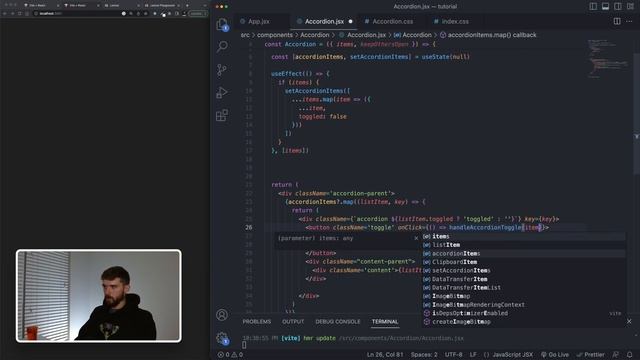The width and height of the screenshot is (640, 360).
Task: Click errors and warnings status indicator
Action: click(x=231, y=355)
